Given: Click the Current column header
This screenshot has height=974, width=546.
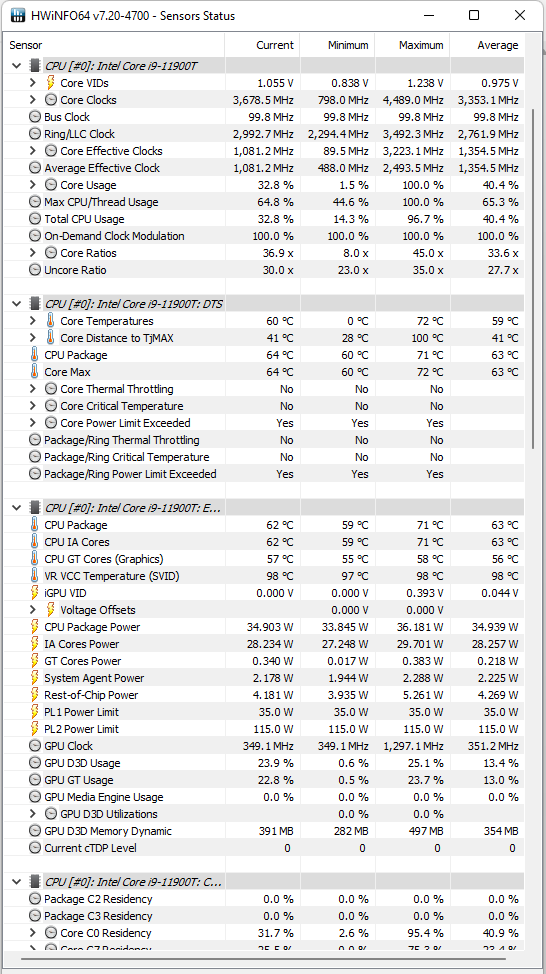Looking at the screenshot, I should pos(262,45).
